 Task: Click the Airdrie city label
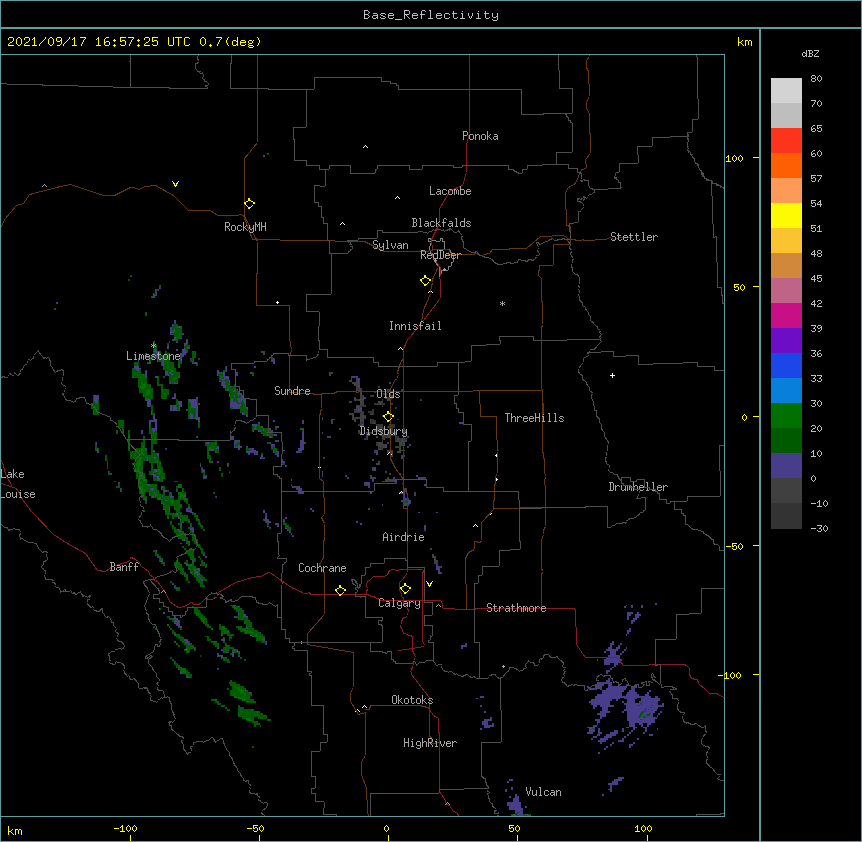click(404, 537)
